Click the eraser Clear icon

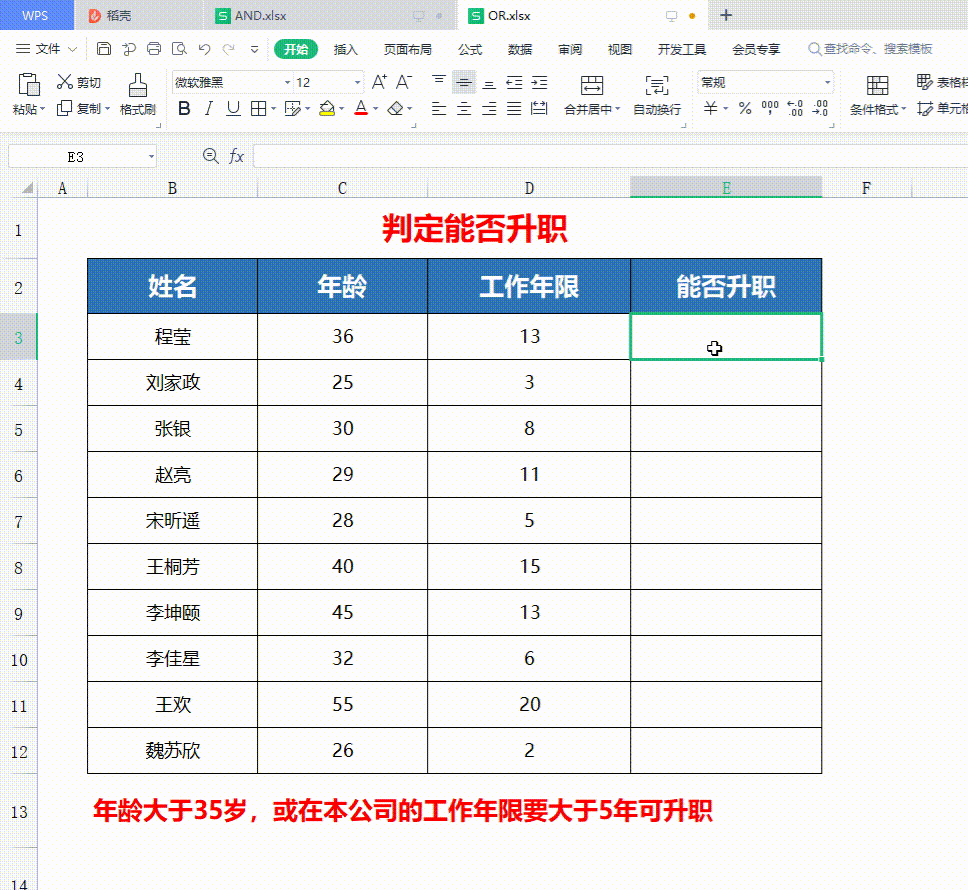point(395,109)
